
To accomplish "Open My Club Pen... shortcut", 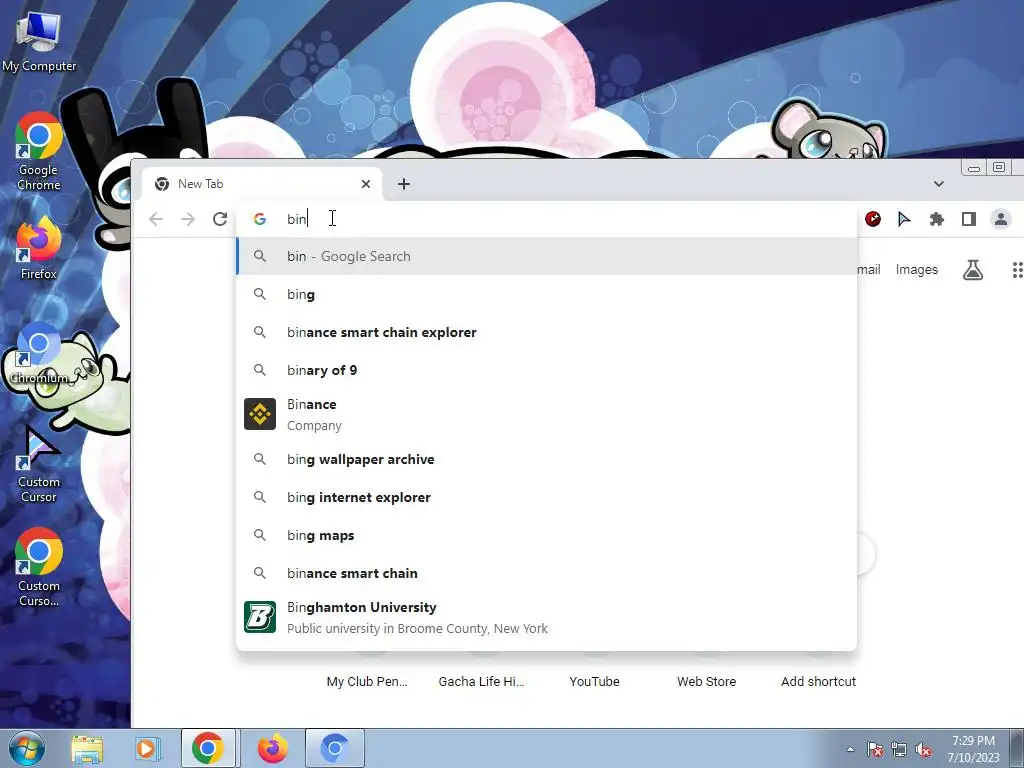I will [366, 681].
